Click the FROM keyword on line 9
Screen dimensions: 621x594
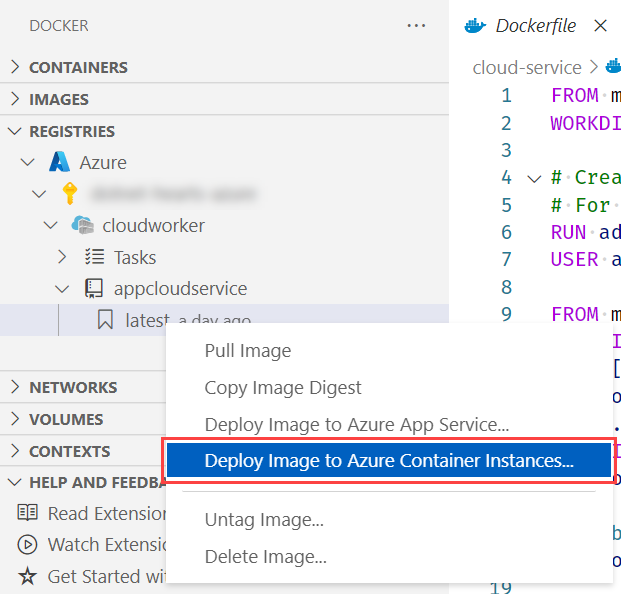[x=574, y=314]
